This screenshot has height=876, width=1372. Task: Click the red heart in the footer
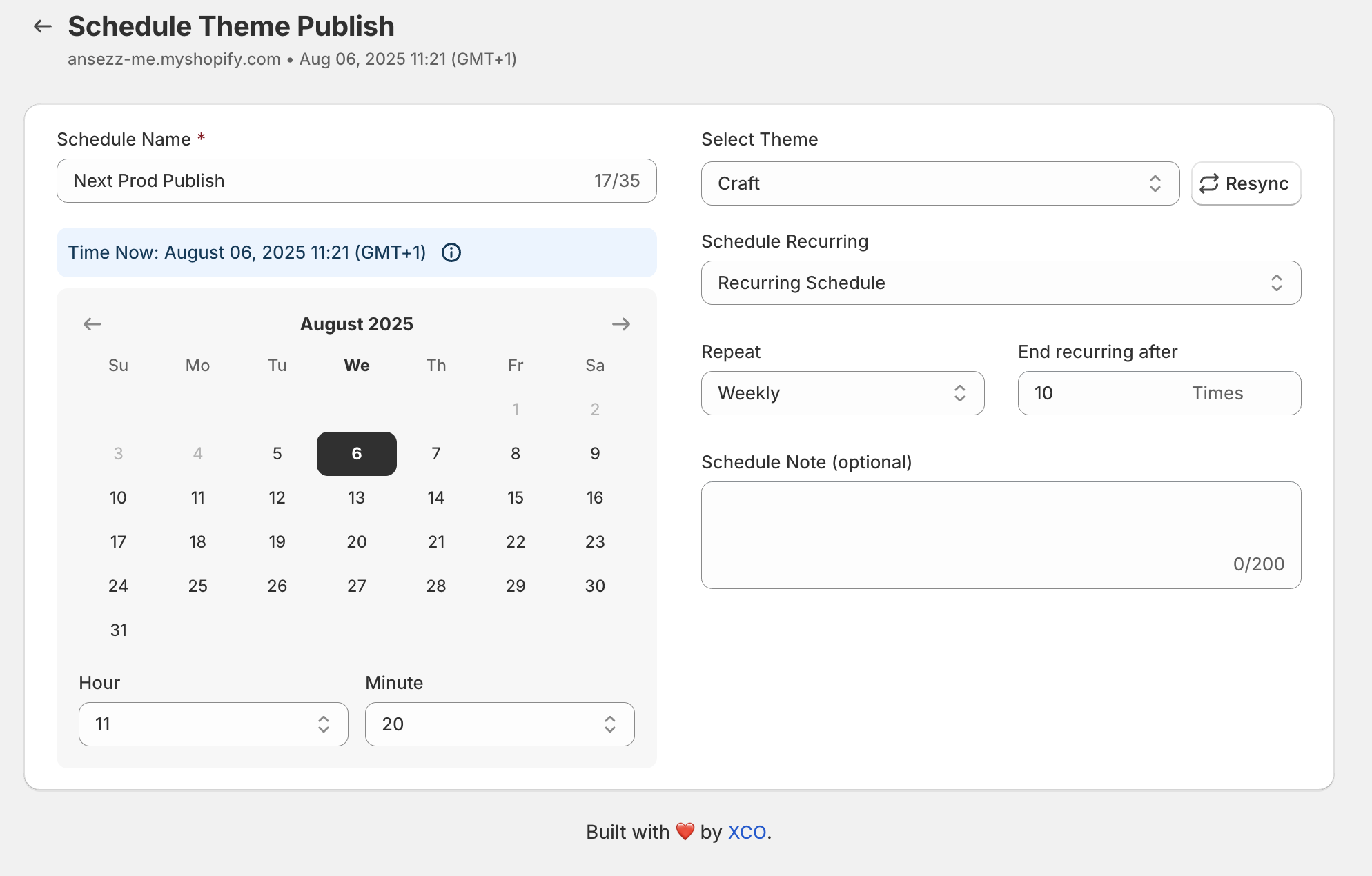[x=684, y=832]
